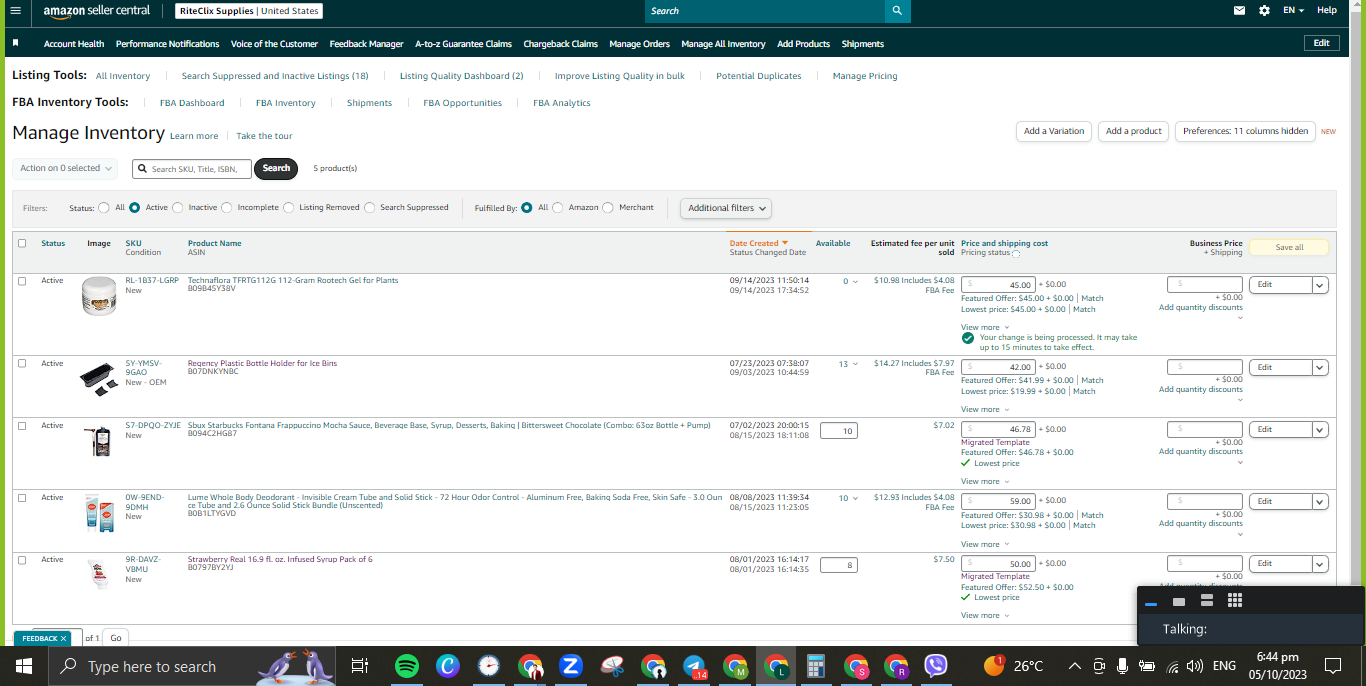Open Listing Quality Dashboard (2) tab

(x=461, y=76)
